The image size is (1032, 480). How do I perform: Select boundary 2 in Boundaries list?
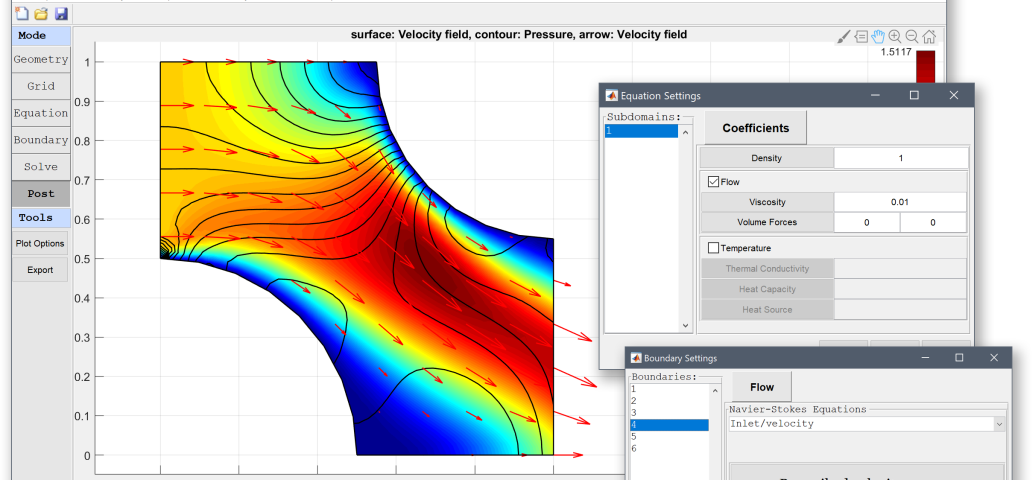669,401
